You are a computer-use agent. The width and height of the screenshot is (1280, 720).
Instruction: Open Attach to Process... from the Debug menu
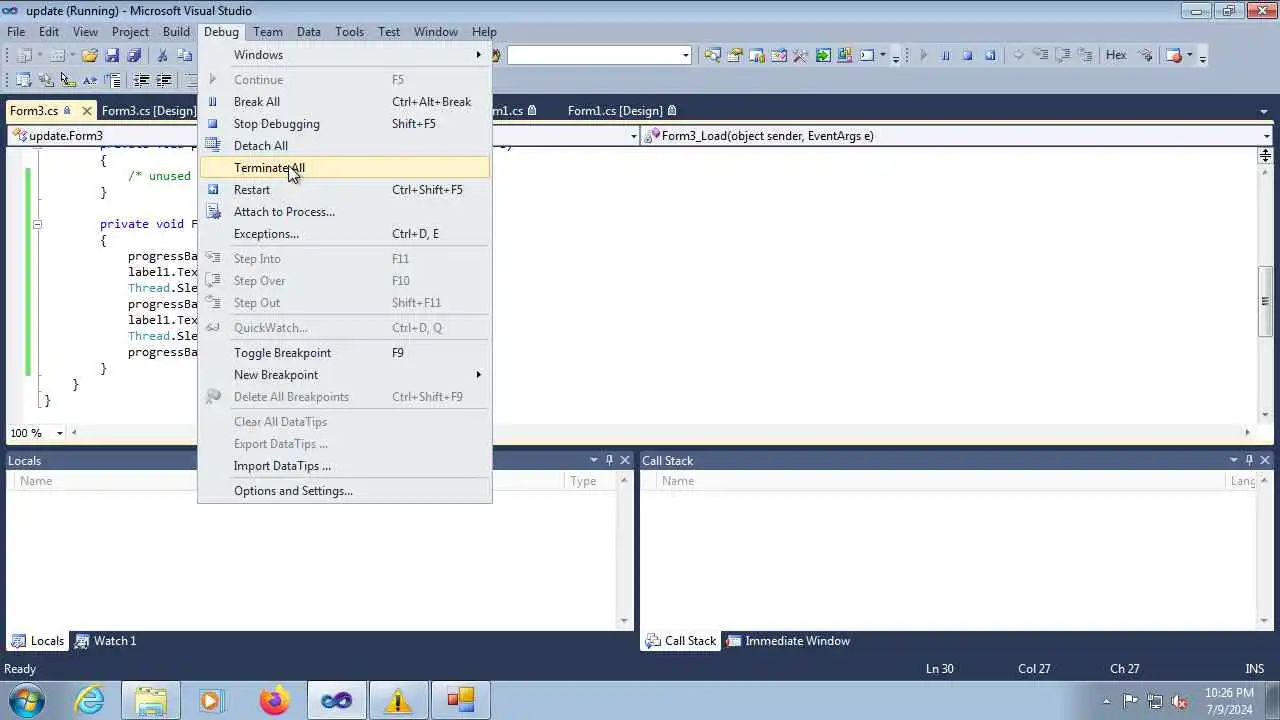[345, 212]
